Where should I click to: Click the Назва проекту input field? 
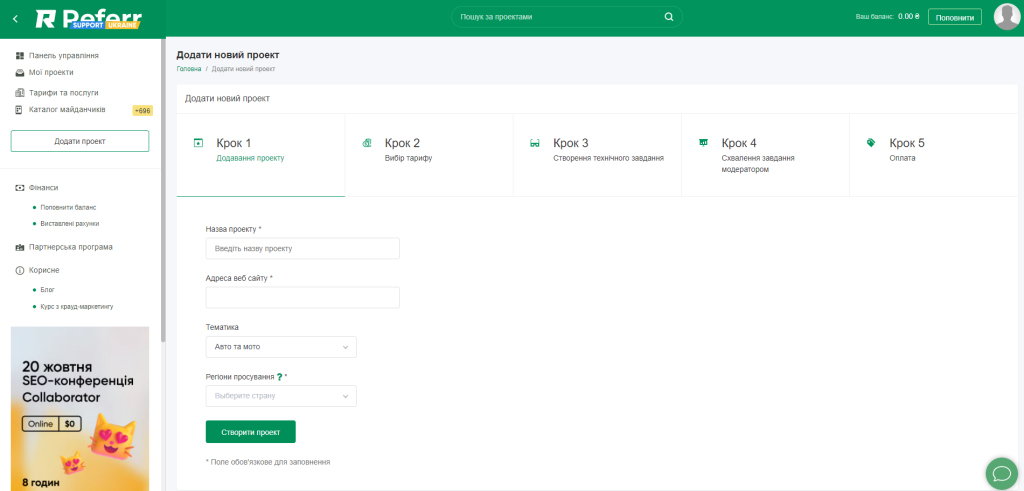(302, 248)
